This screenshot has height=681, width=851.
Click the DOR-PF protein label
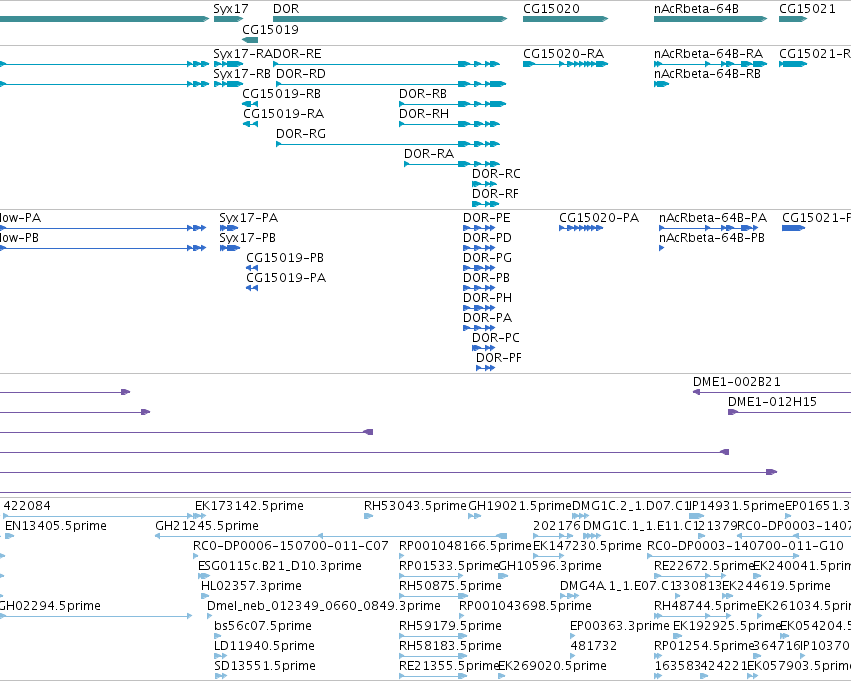click(499, 359)
